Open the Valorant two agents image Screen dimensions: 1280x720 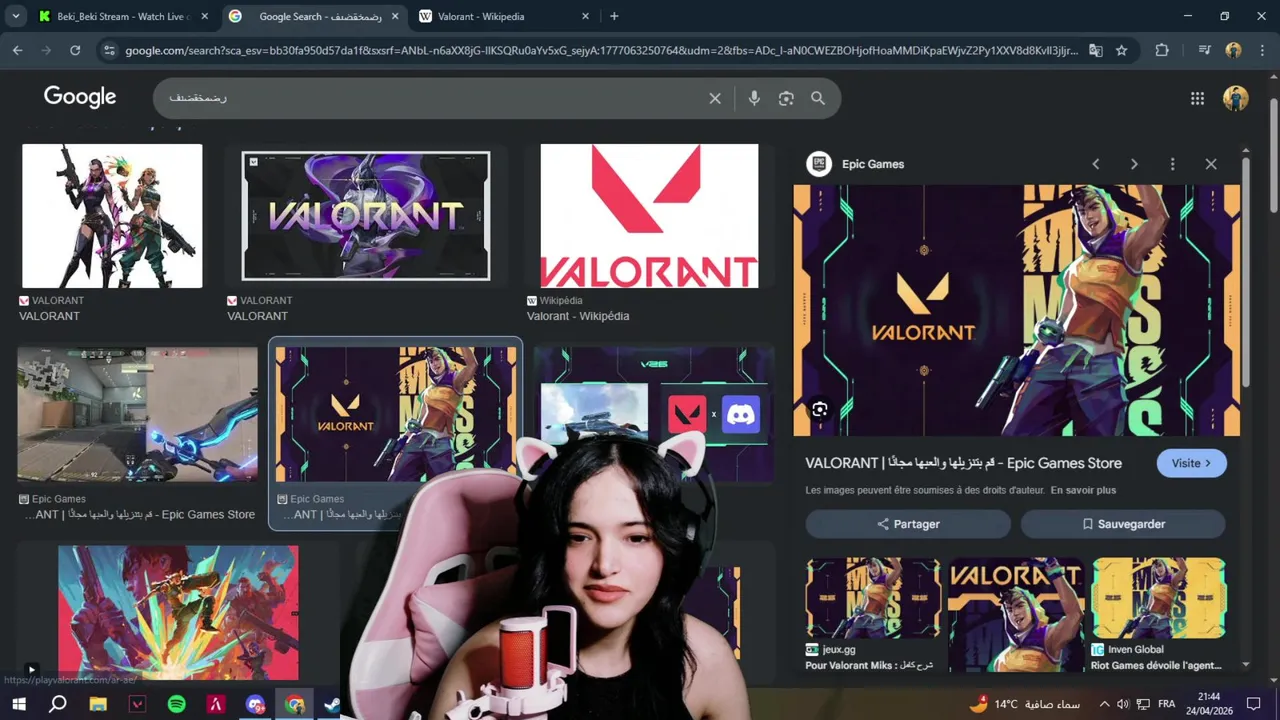[112, 216]
